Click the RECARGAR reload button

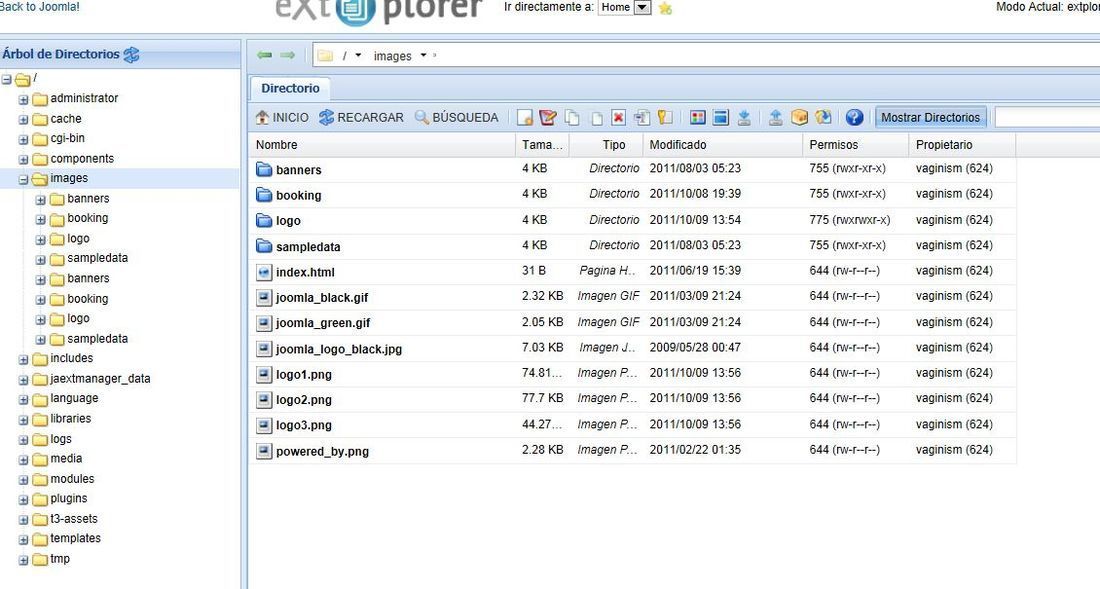click(361, 117)
